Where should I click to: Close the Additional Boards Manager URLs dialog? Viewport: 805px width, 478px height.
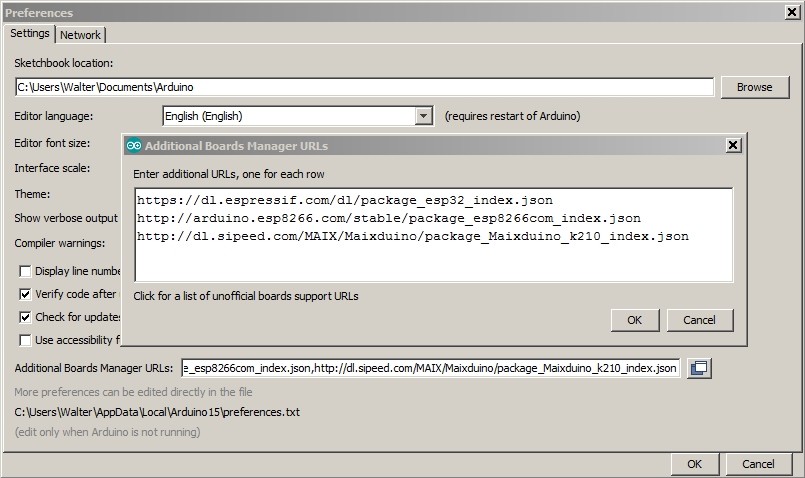[x=733, y=145]
